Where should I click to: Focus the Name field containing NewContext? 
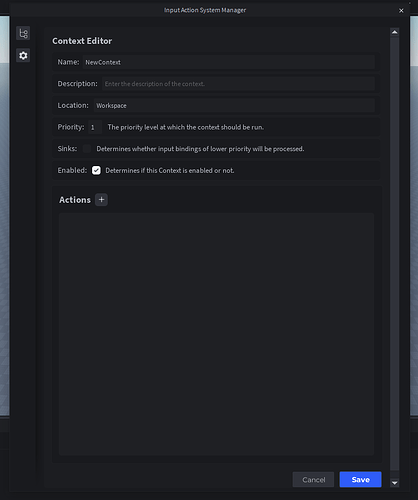point(229,62)
